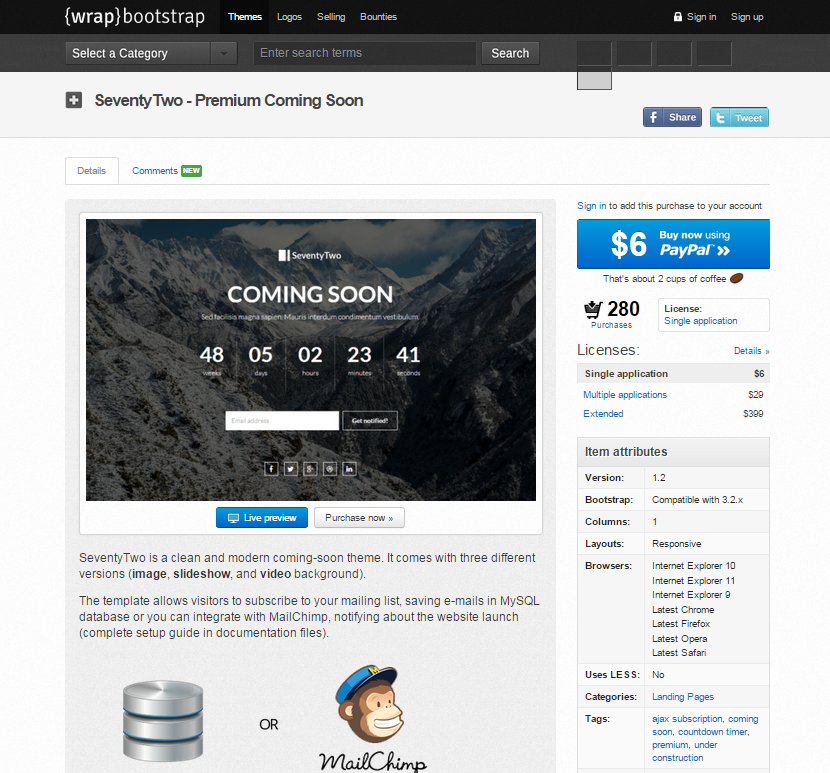Open the Live preview
The image size is (830, 773).
[x=261, y=517]
